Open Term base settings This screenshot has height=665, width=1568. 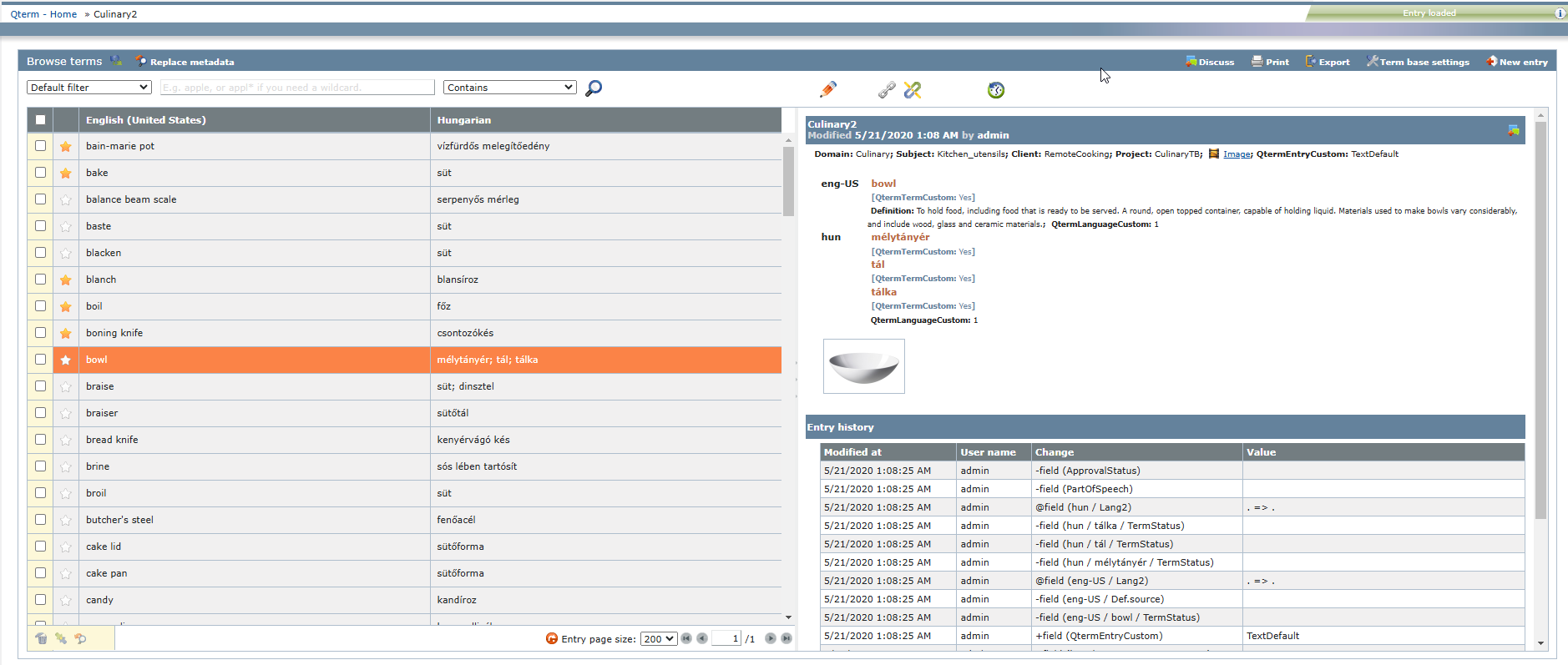[1418, 62]
